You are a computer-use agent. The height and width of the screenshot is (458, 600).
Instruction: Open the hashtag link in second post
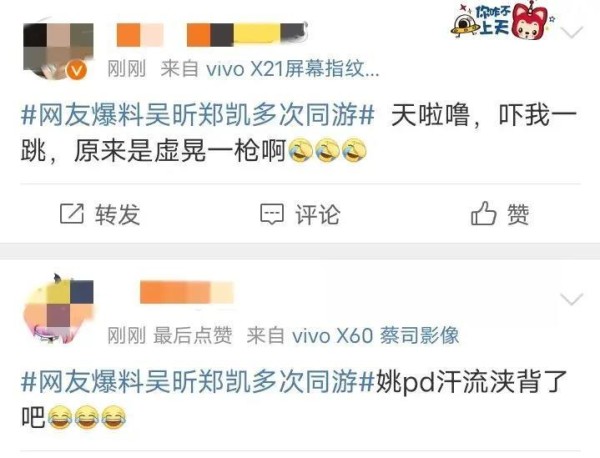click(198, 381)
